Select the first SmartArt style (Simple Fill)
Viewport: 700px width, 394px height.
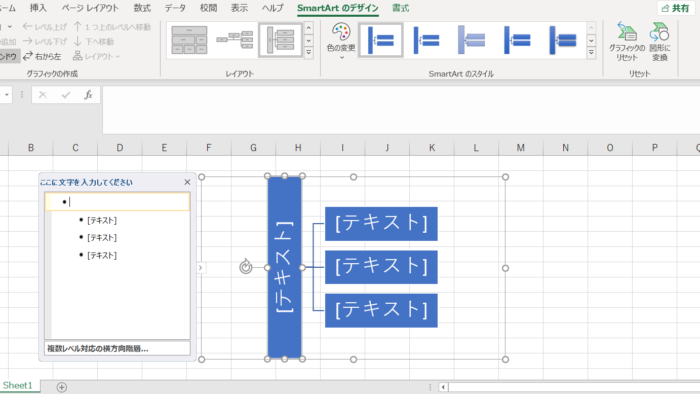point(381,41)
